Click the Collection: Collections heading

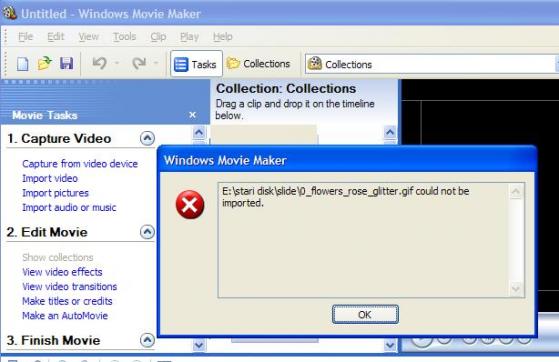(286, 88)
